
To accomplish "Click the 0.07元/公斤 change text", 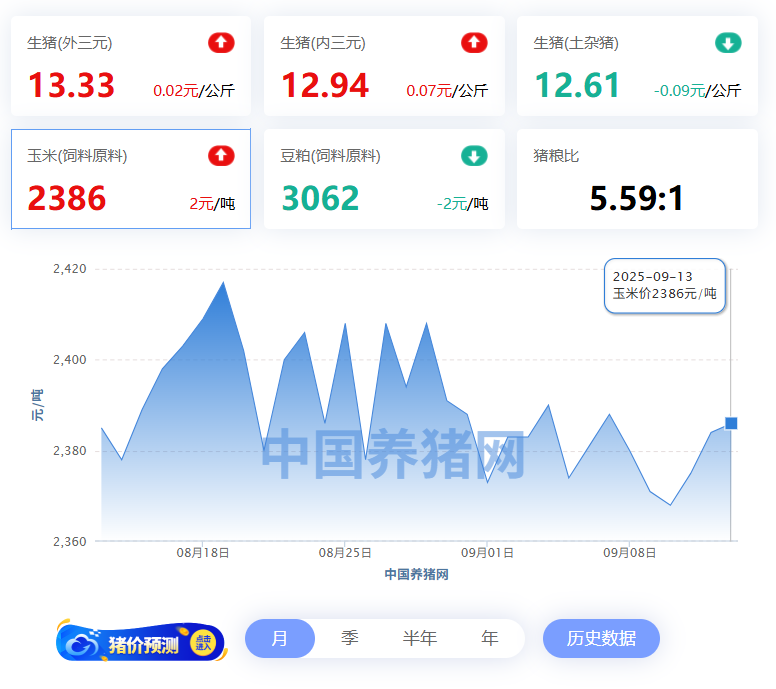I will click(447, 91).
